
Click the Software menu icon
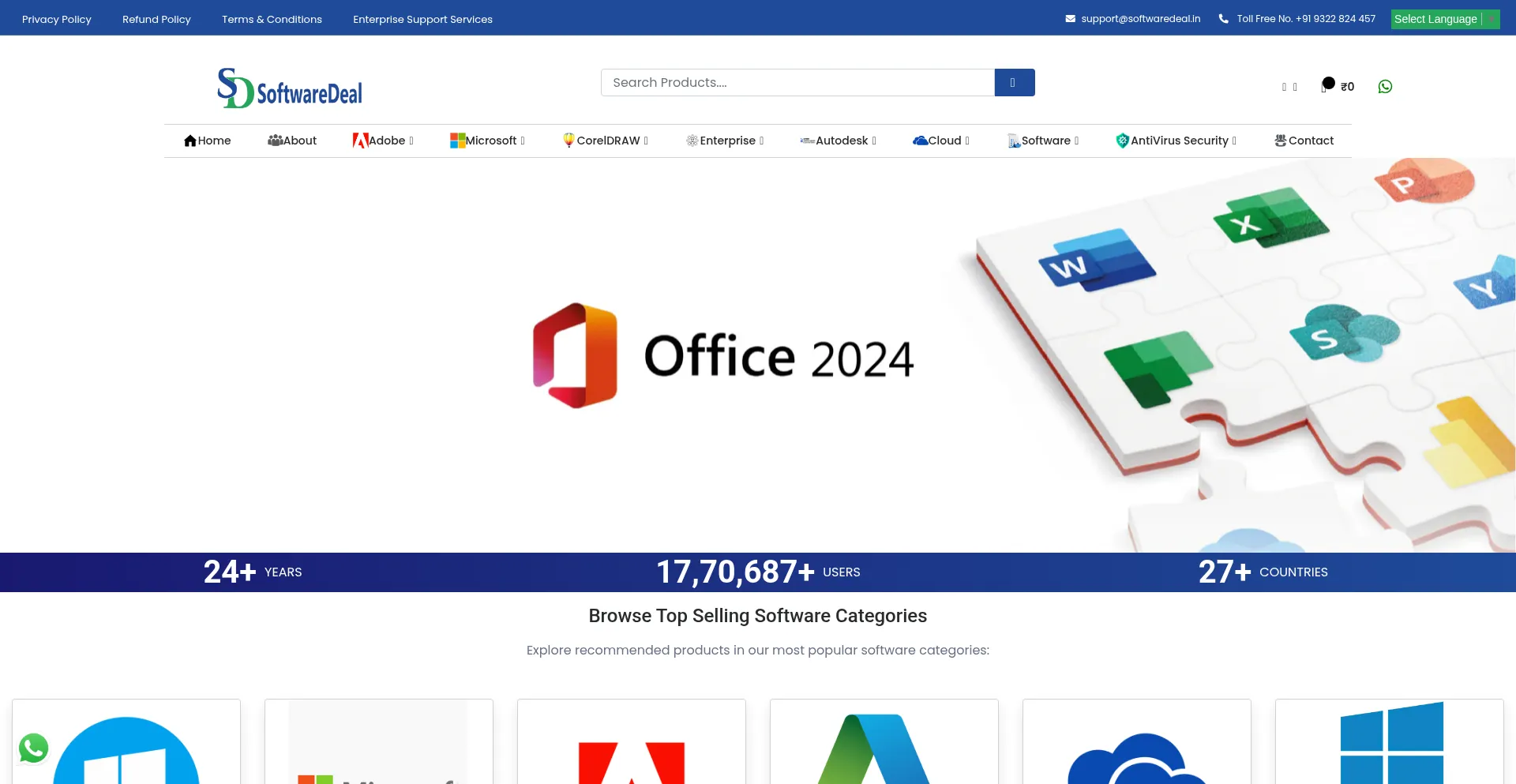[1014, 141]
